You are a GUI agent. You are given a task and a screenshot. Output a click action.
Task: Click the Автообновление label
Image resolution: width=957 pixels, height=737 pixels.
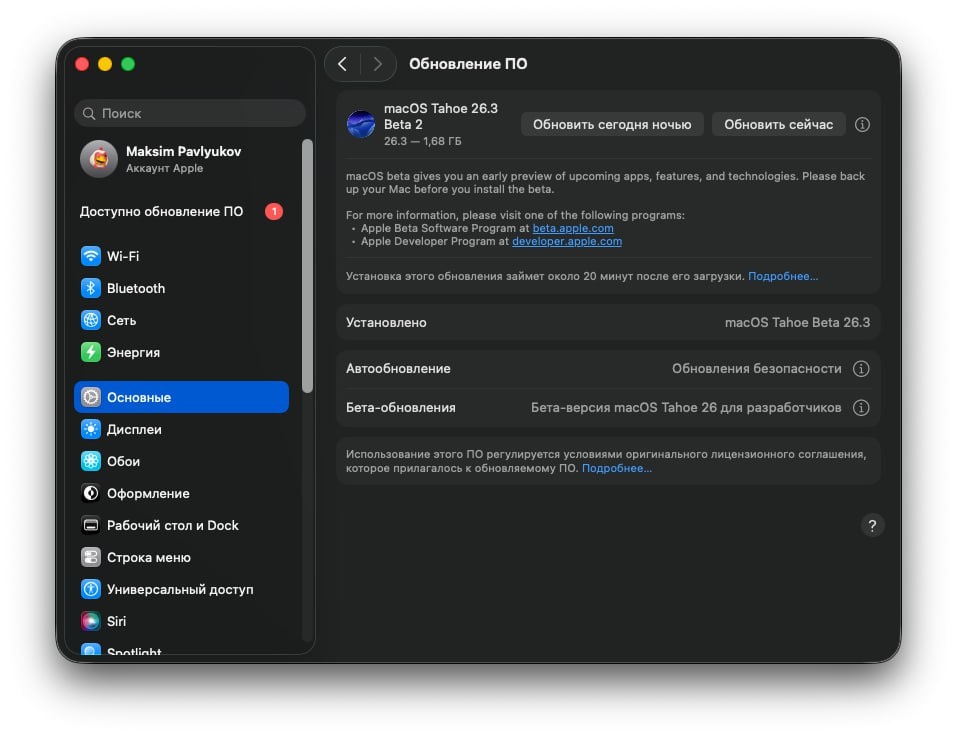pyautogui.click(x=398, y=368)
